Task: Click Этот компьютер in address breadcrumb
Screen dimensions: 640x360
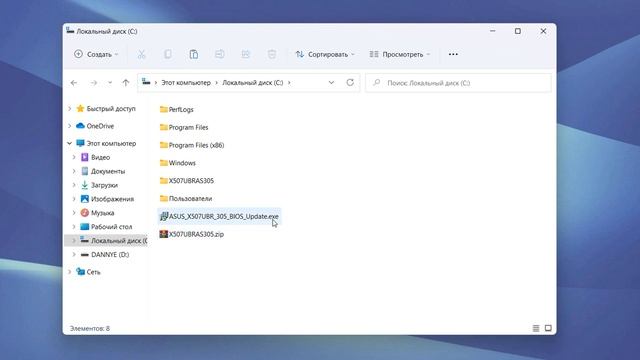Action: coord(186,82)
